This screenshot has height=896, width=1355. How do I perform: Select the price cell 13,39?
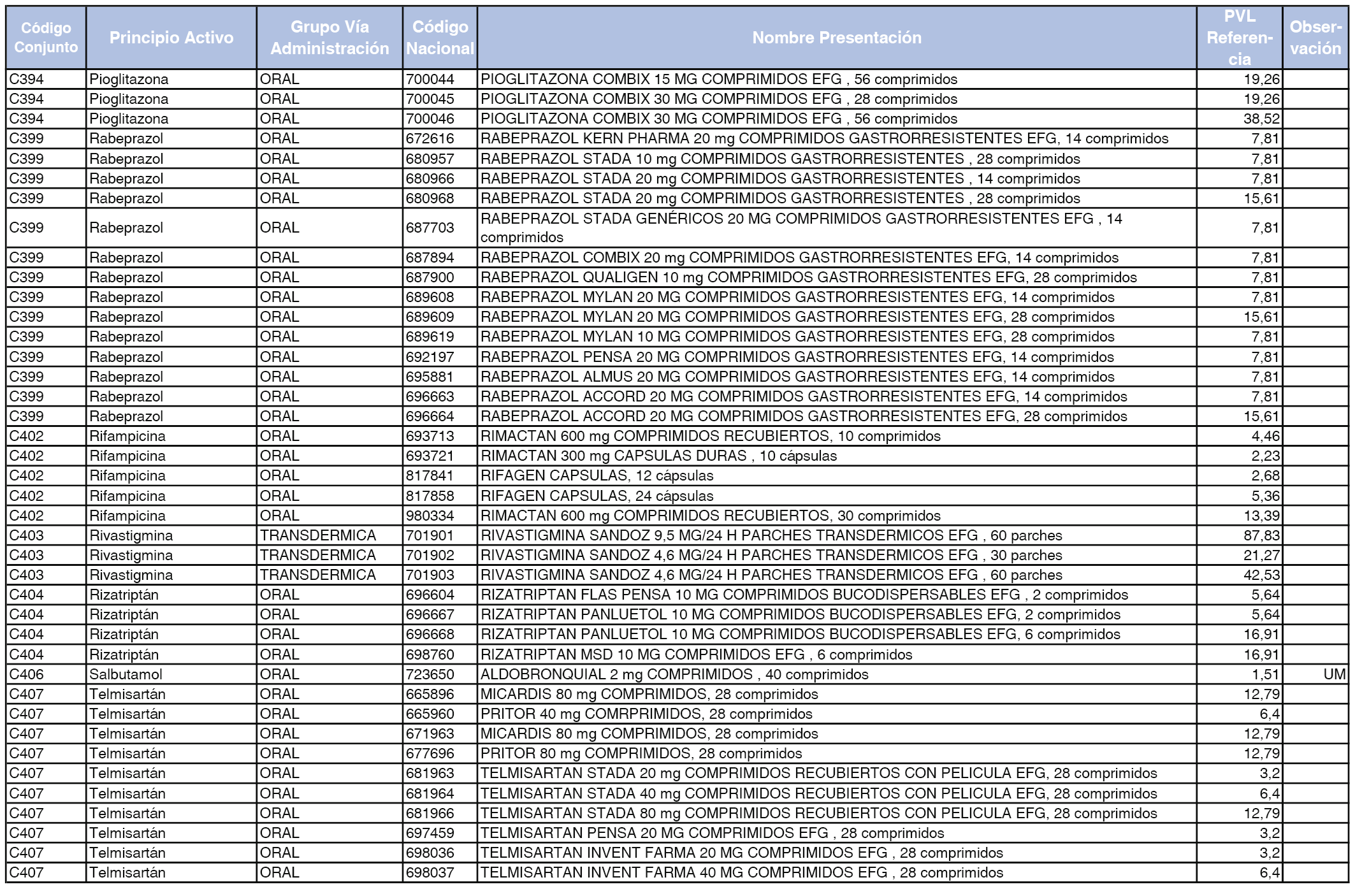[1240, 516]
